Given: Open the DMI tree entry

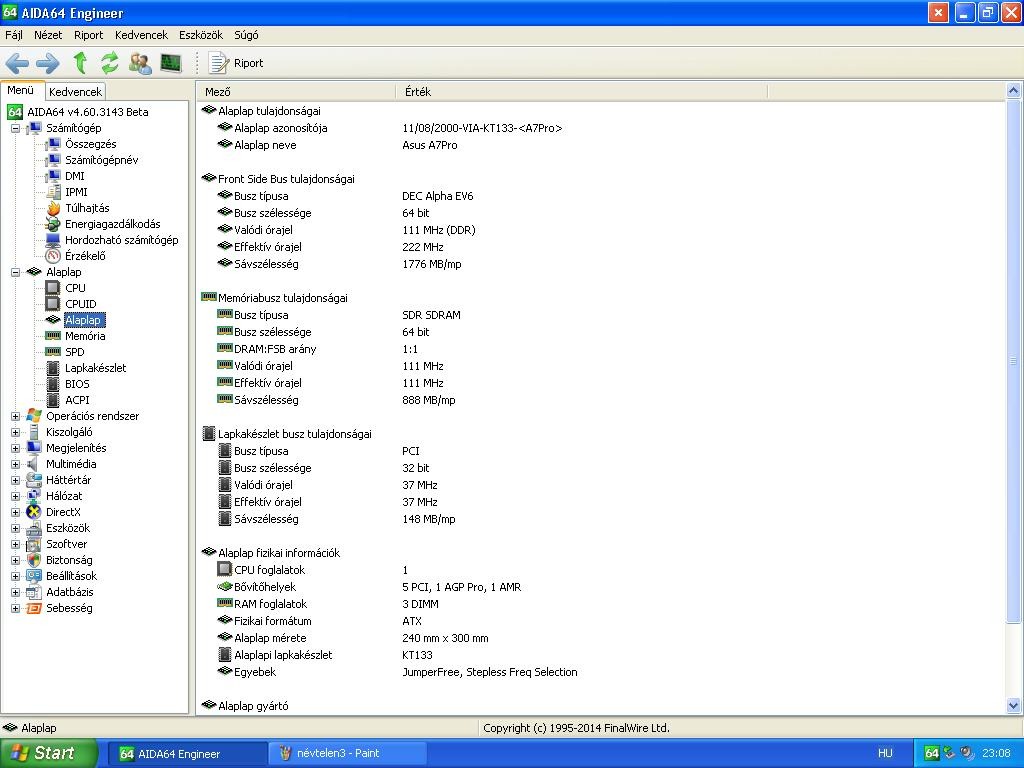Looking at the screenshot, I should click(x=74, y=176).
